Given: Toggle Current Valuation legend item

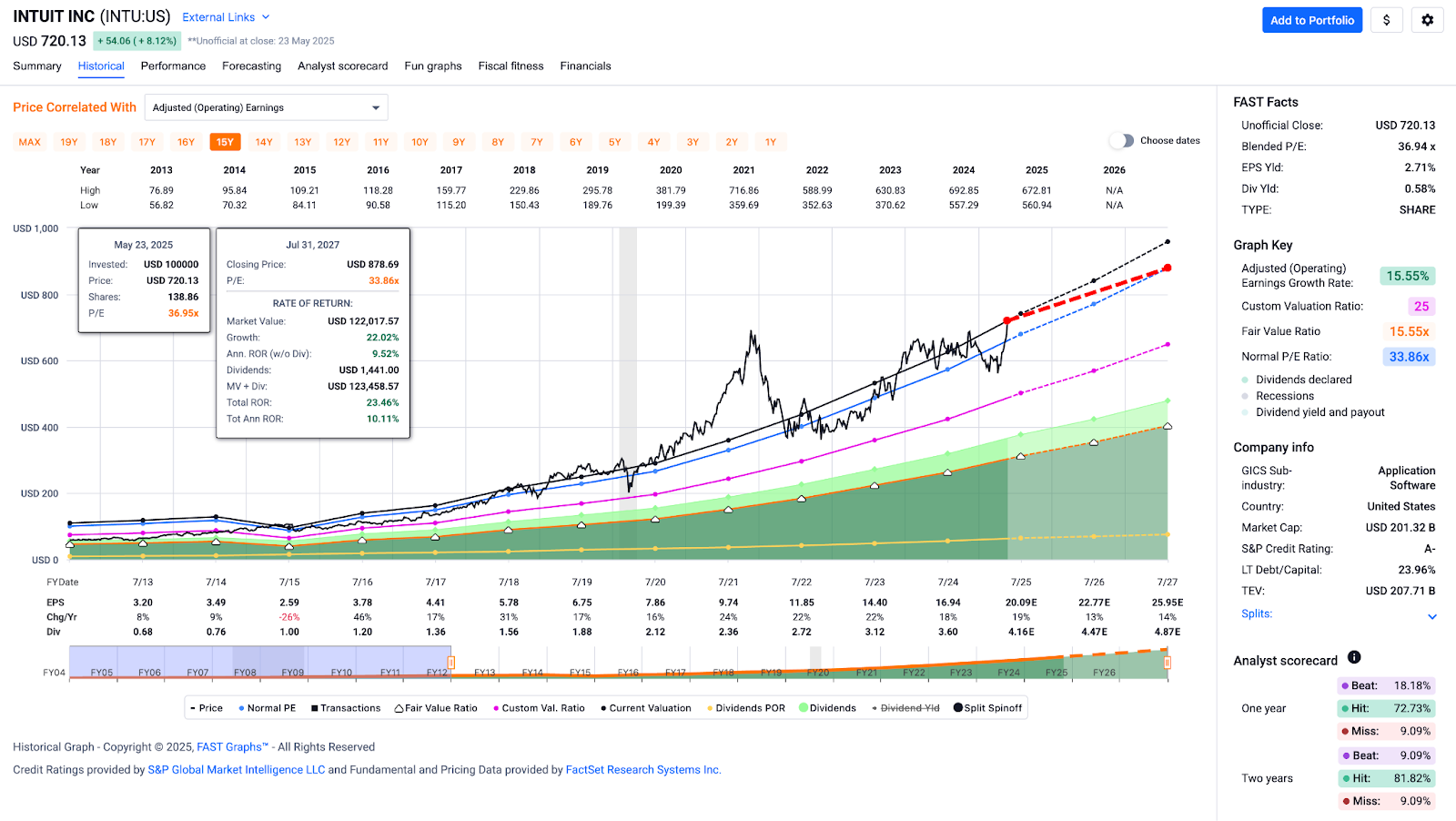Looking at the screenshot, I should click(x=645, y=708).
